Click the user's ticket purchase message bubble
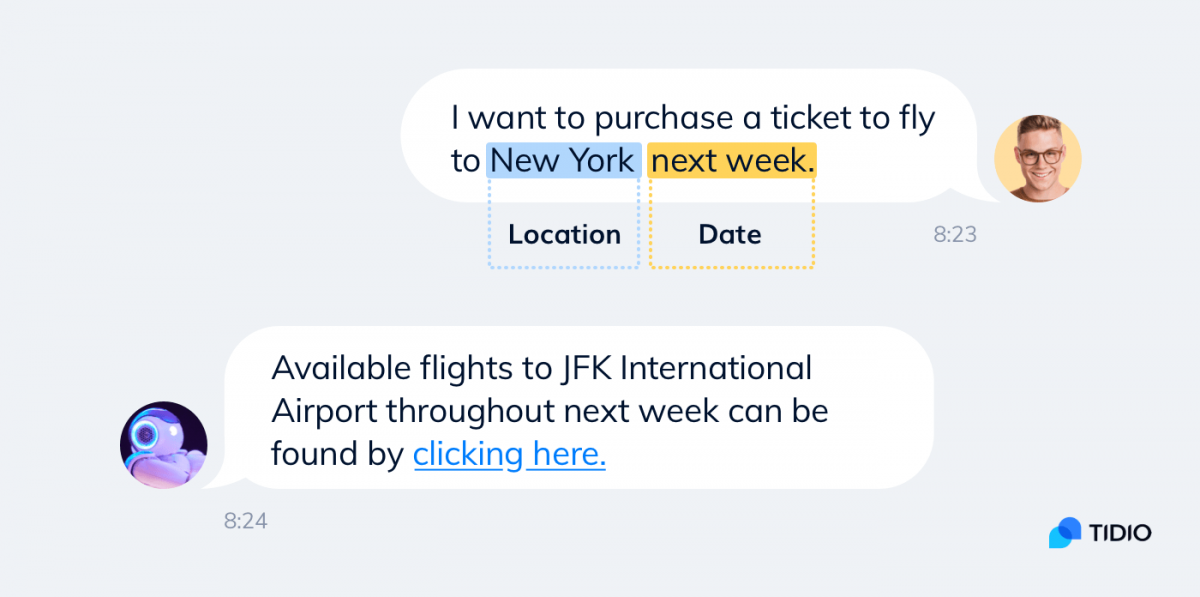1200x597 pixels. 690,136
